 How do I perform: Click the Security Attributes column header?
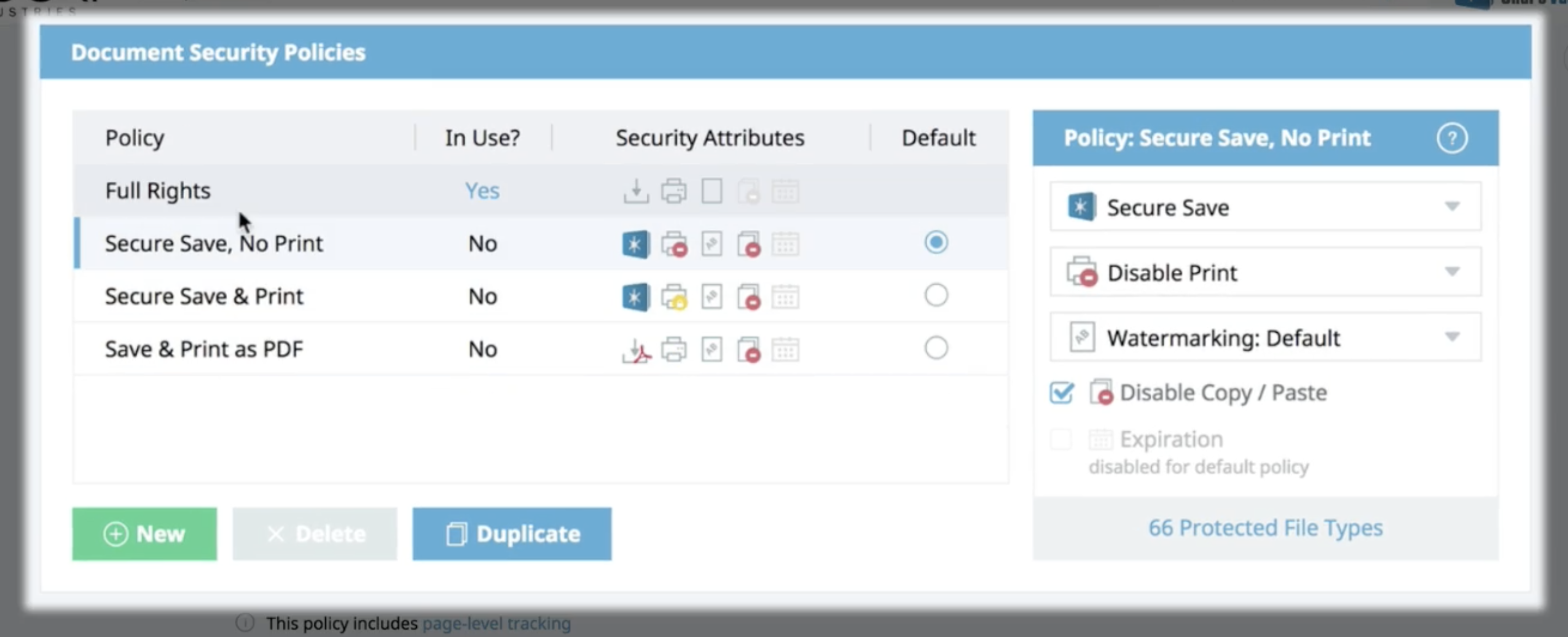pos(710,138)
